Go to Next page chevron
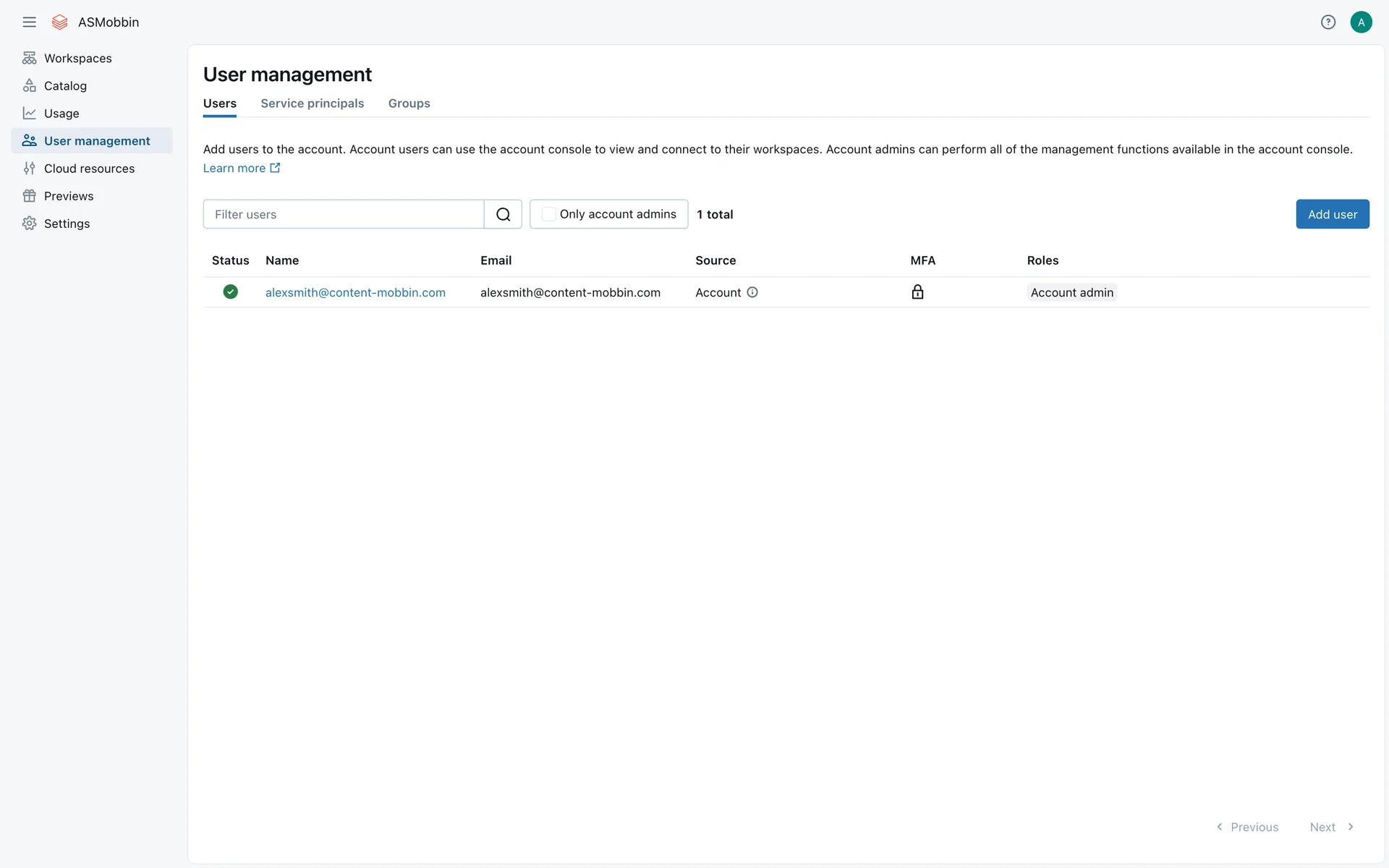 1350,827
